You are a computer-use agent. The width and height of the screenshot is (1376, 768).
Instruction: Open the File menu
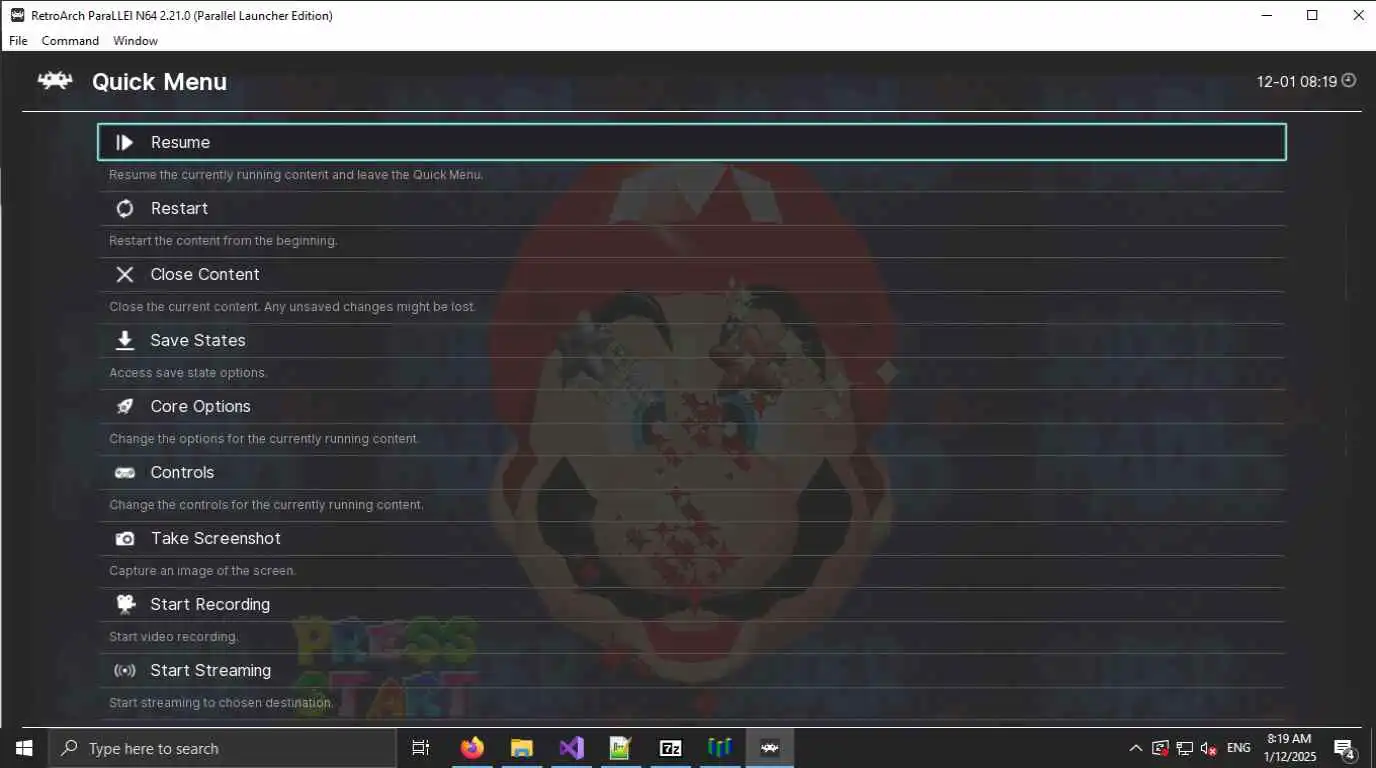click(x=18, y=41)
